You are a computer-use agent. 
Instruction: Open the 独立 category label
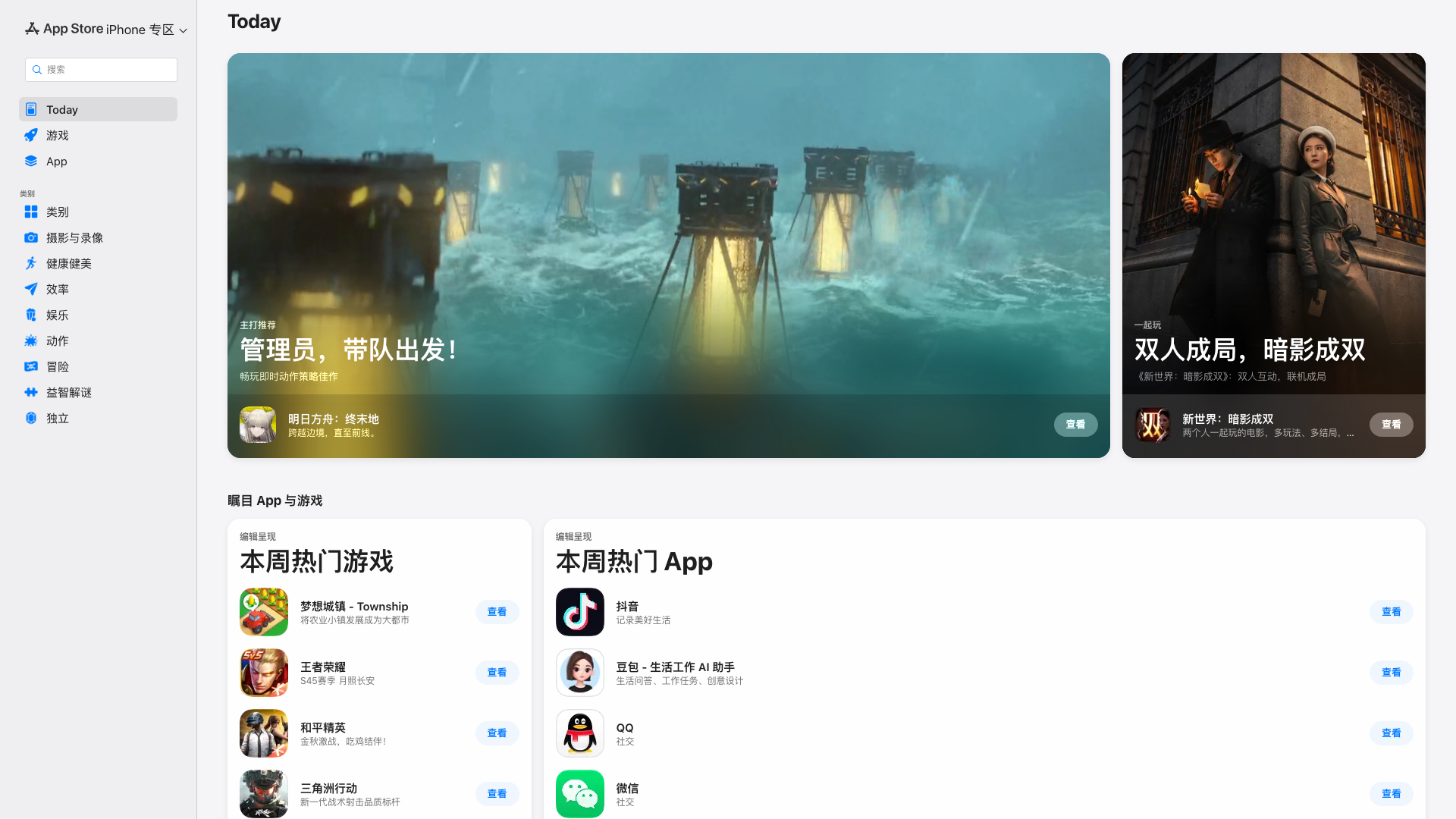(x=58, y=419)
